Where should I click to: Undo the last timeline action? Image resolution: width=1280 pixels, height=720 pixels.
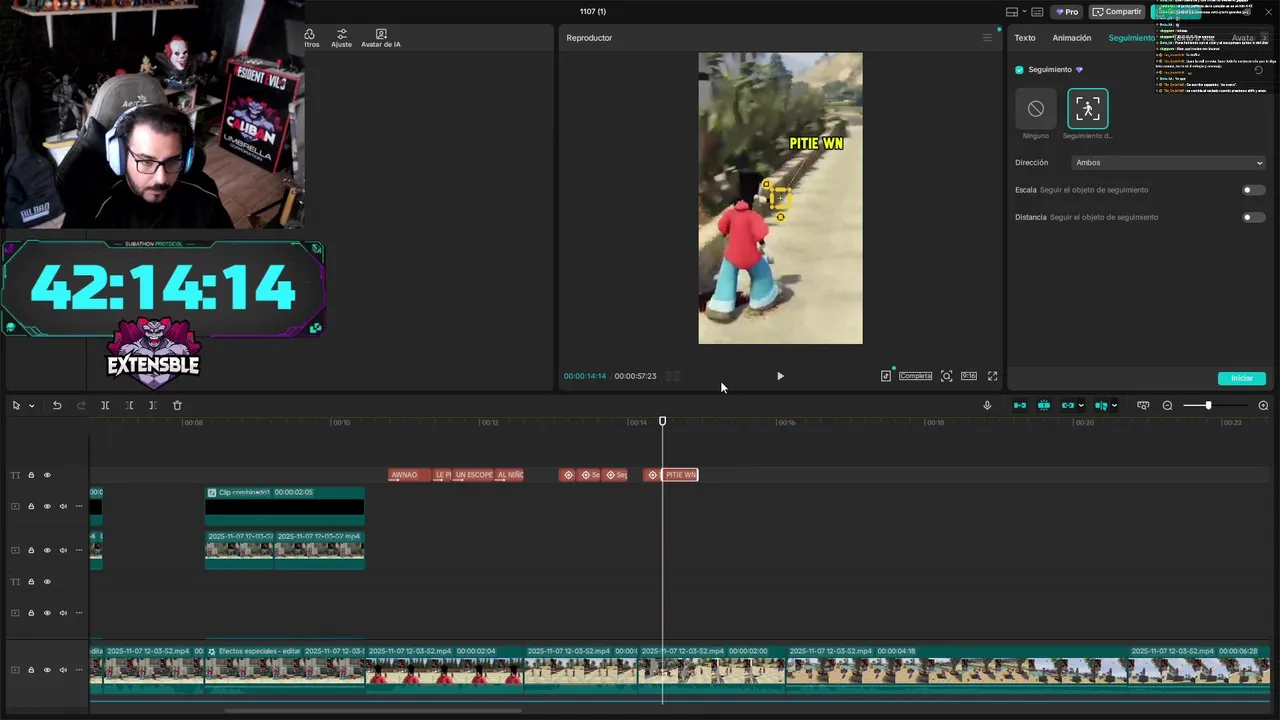click(x=57, y=405)
